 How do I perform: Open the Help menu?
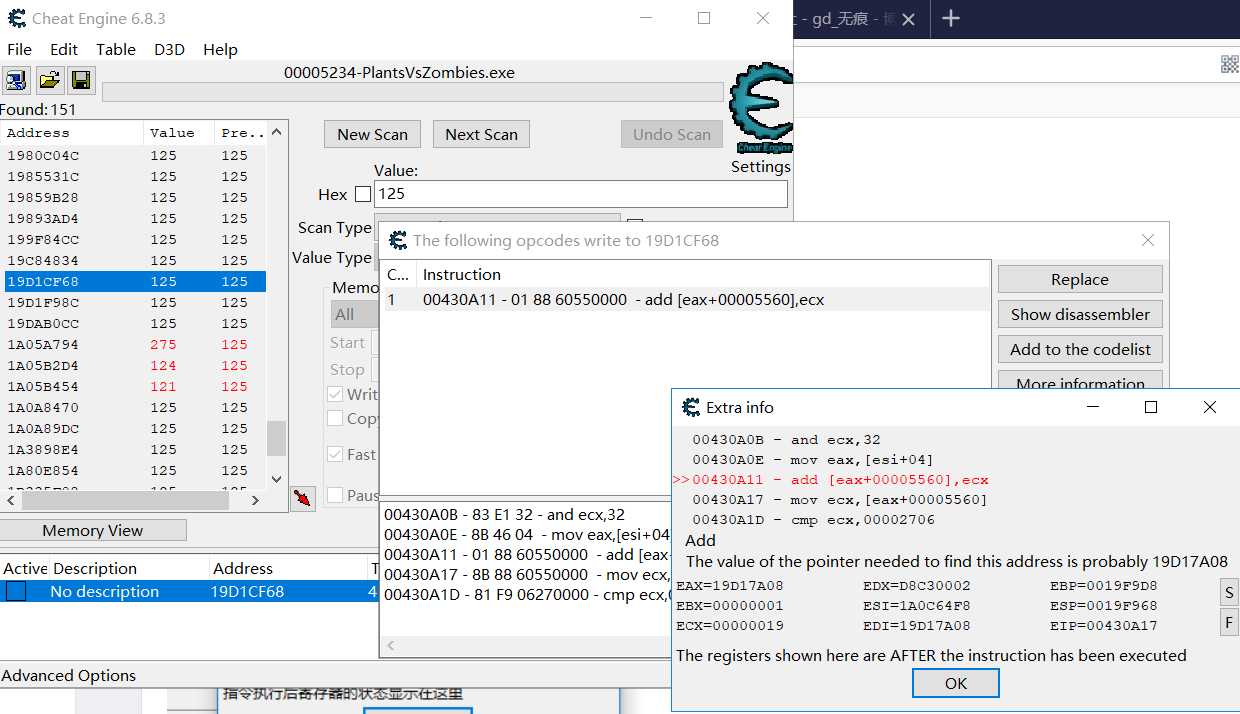click(x=220, y=49)
